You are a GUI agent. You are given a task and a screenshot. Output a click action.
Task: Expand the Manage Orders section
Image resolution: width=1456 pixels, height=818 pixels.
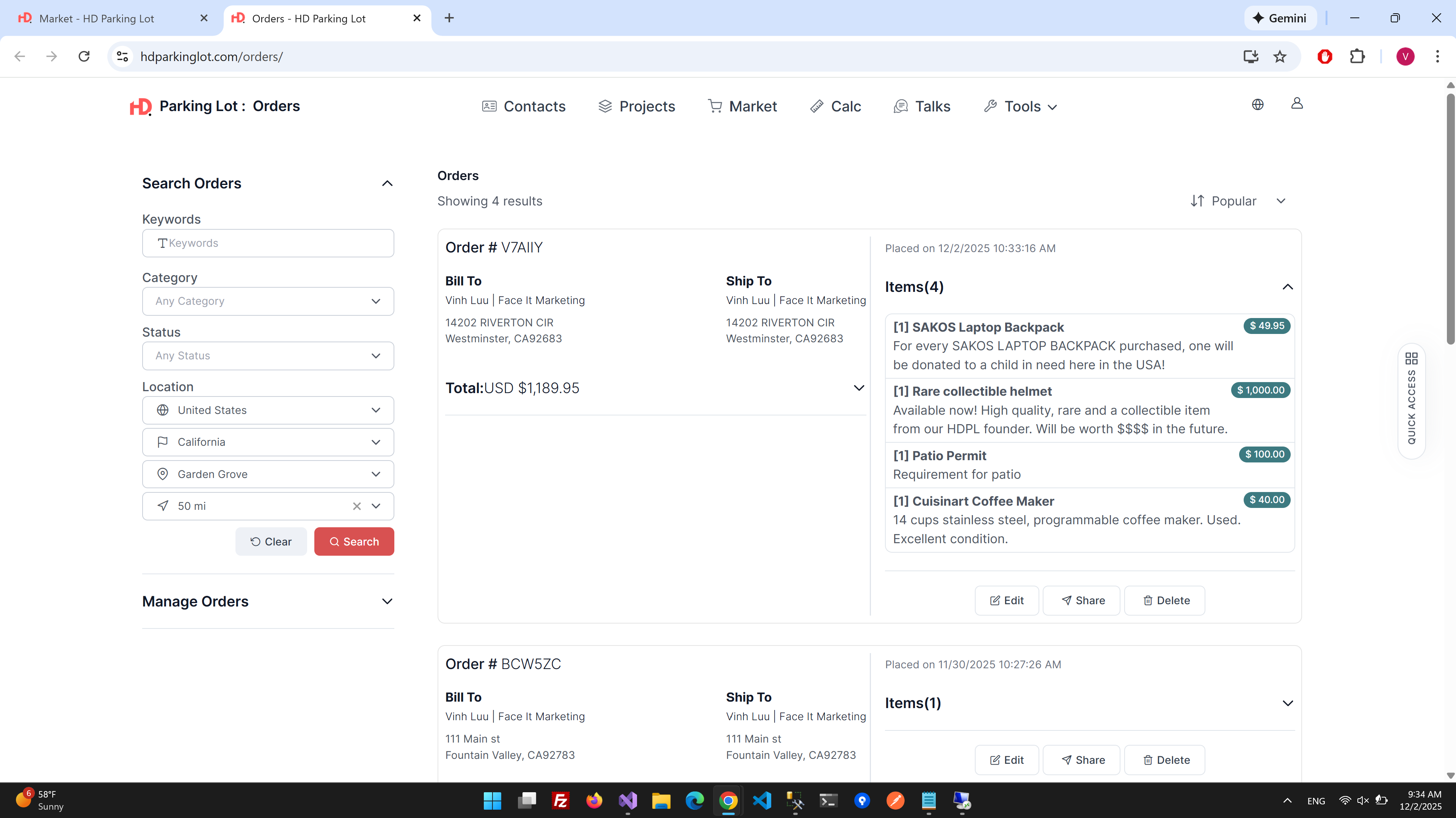[387, 602]
